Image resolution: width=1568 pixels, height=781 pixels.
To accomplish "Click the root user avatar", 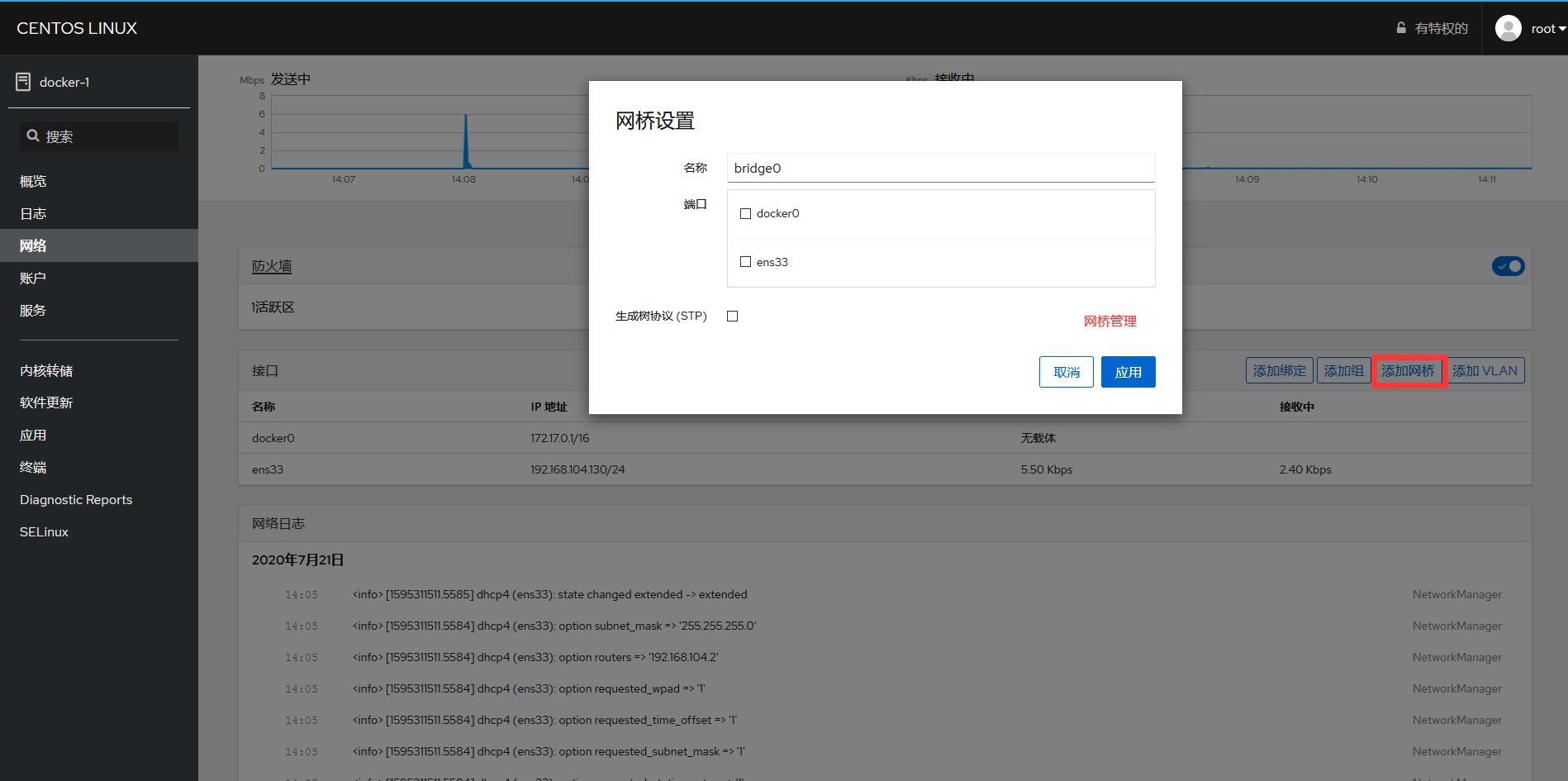I will [x=1508, y=27].
